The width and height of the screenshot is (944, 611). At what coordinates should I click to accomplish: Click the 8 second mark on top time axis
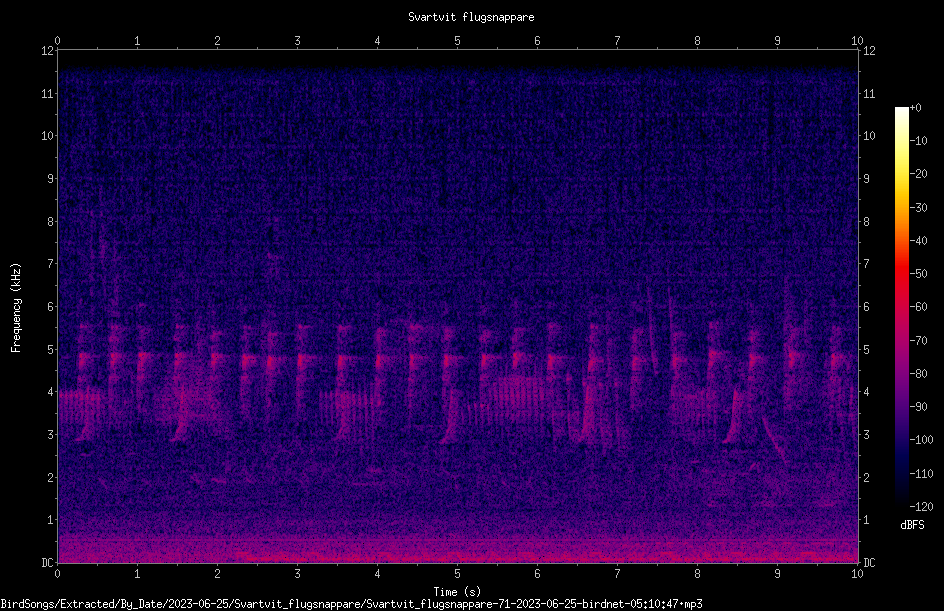(x=697, y=41)
